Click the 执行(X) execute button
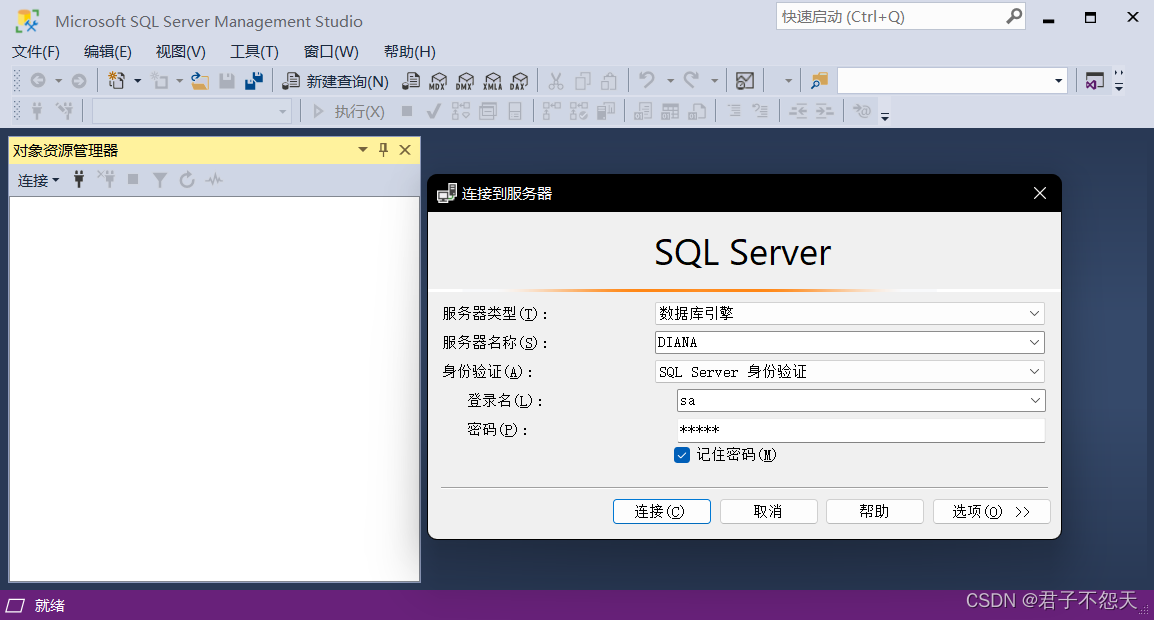This screenshot has width=1154, height=620. pos(348,111)
